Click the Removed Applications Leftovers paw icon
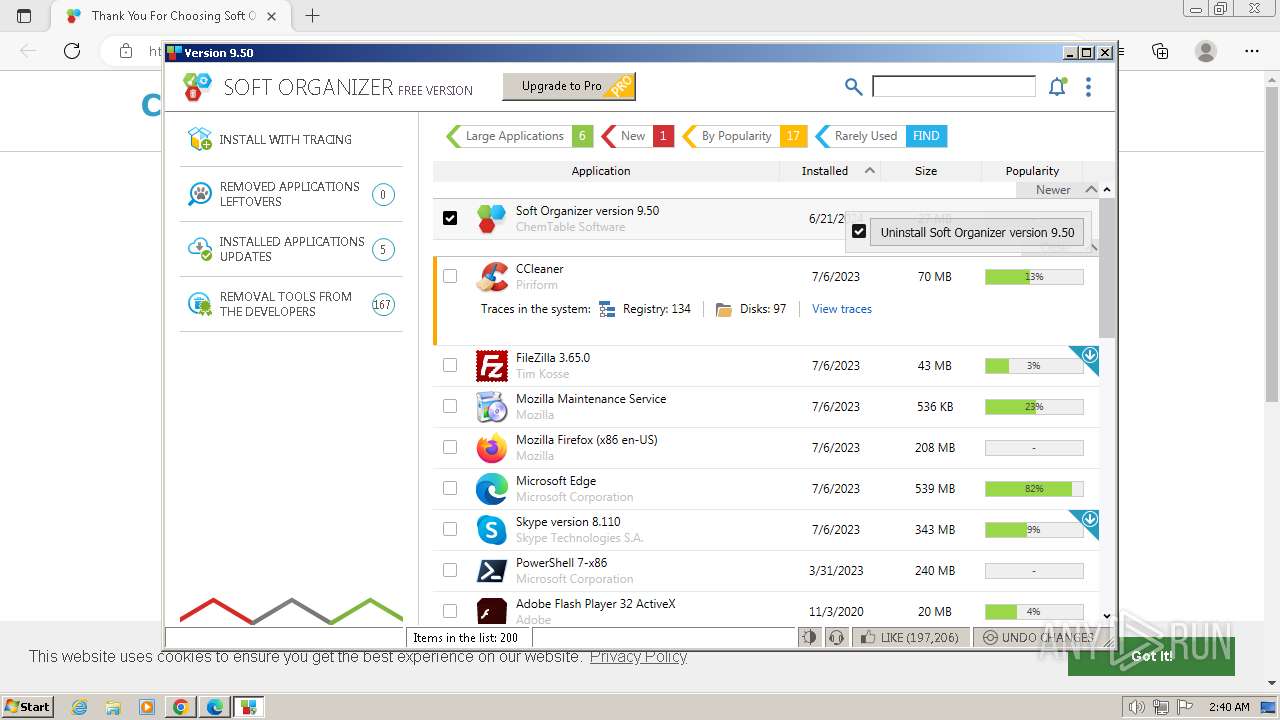1280x720 pixels. (200, 194)
